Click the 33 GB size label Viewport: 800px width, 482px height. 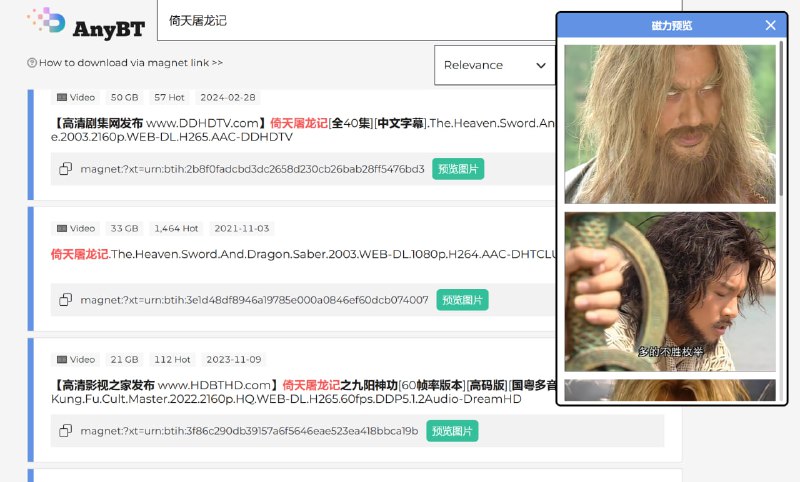click(x=124, y=229)
